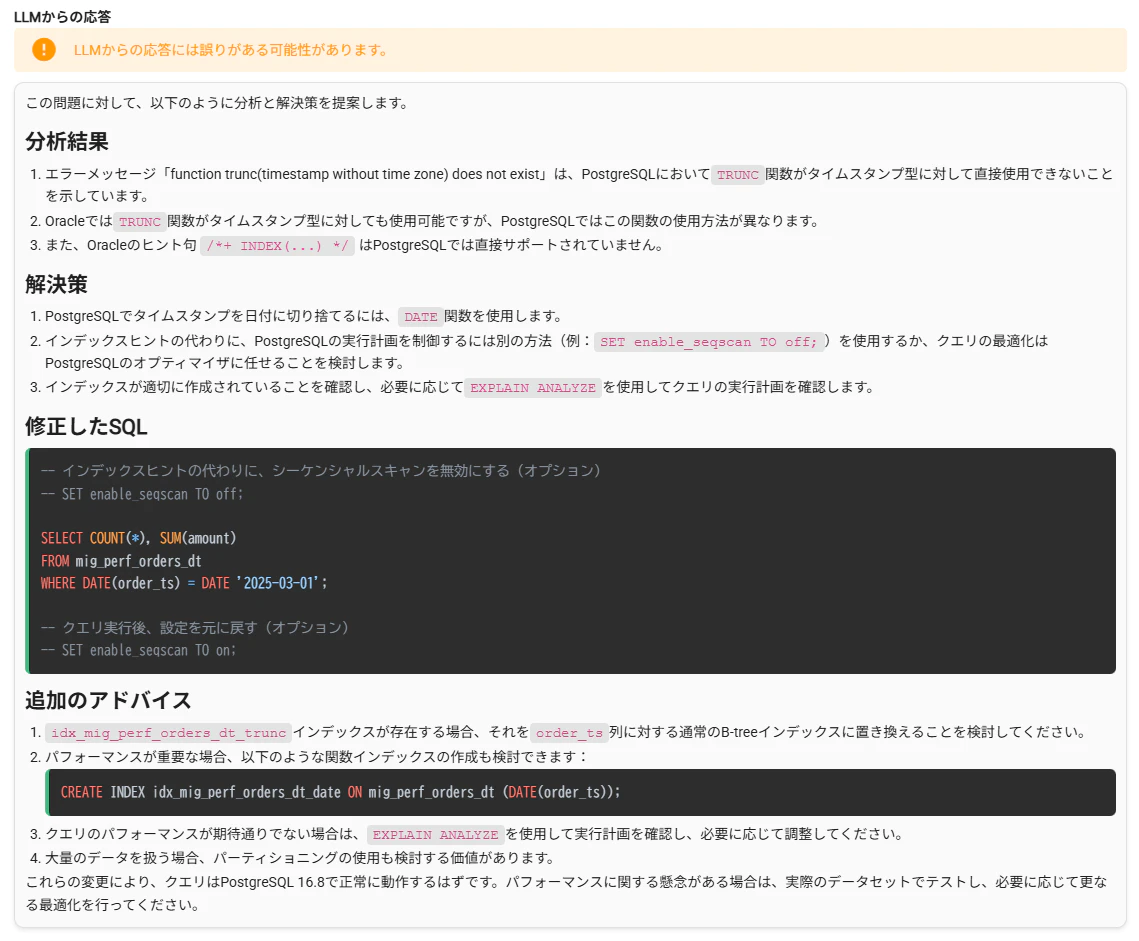Screen dimensions: 1139x941
Task: Click the orange exclamation warning icon
Action: tap(44, 49)
